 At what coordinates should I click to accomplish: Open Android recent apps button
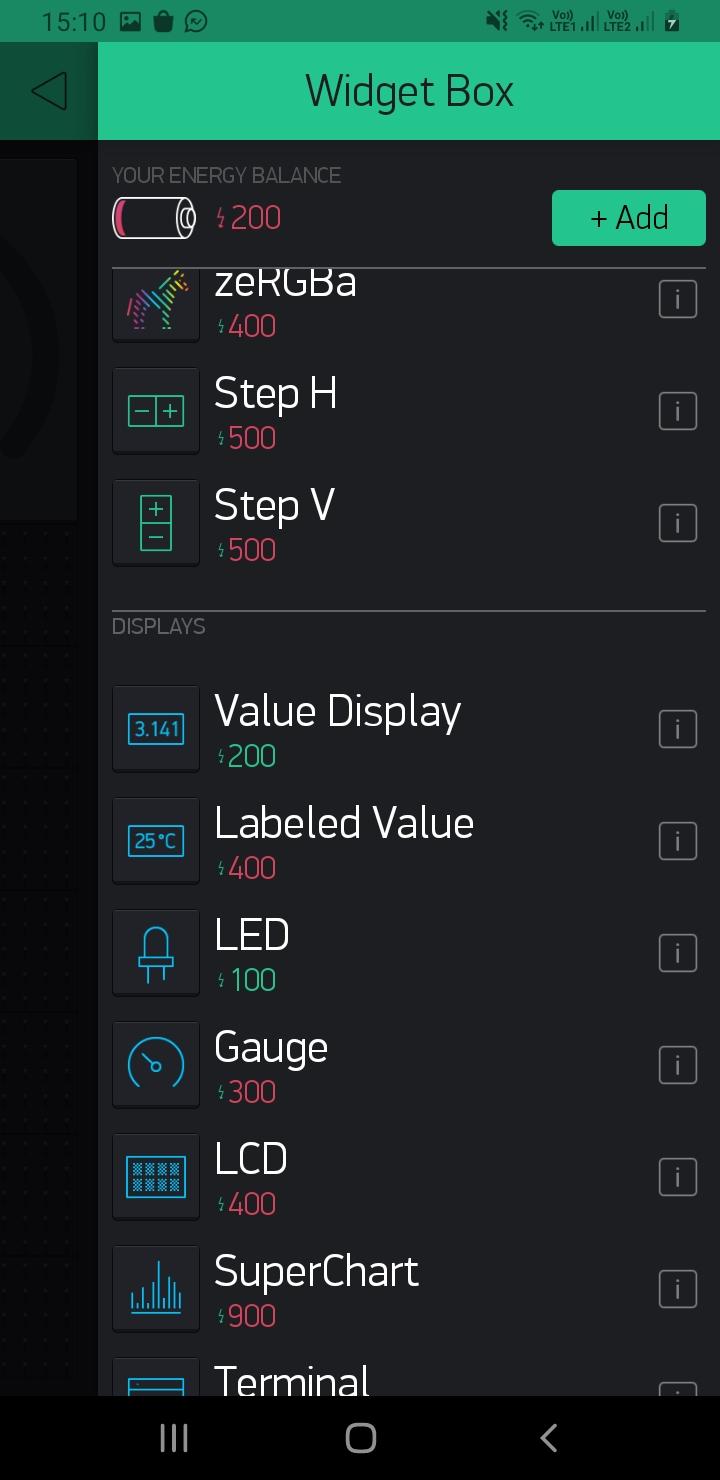174,1438
